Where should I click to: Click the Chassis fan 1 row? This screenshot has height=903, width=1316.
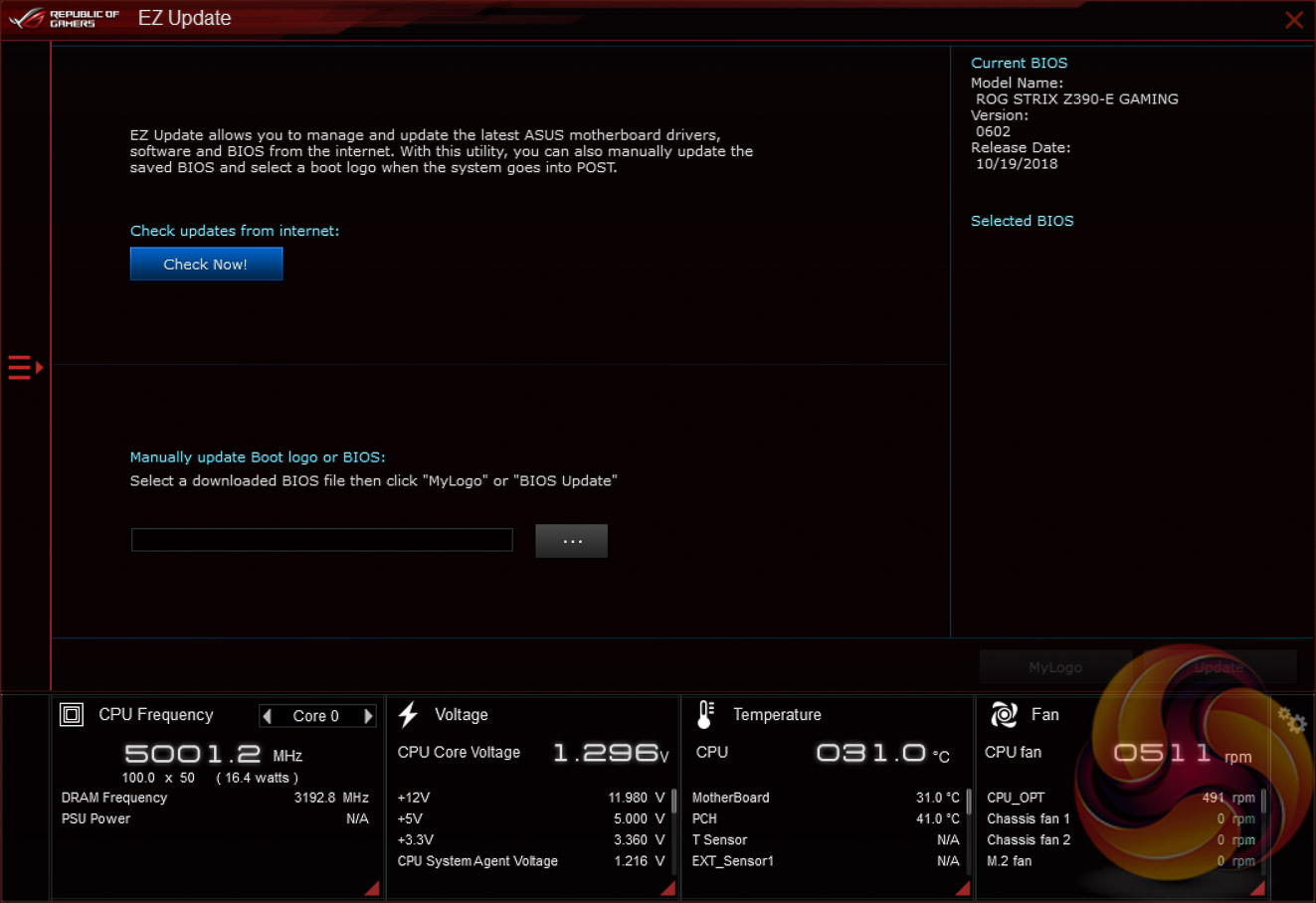[x=1121, y=818]
